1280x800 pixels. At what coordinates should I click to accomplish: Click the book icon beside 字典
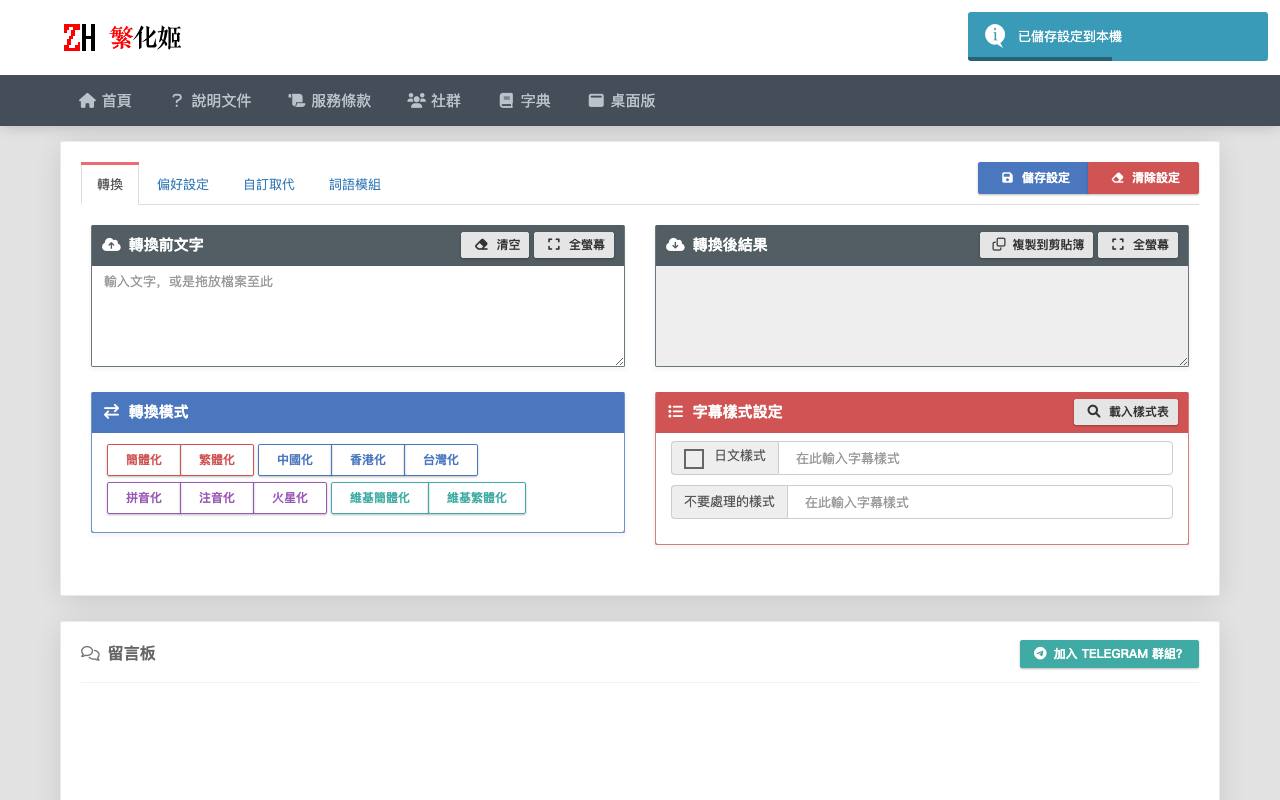[x=506, y=100]
